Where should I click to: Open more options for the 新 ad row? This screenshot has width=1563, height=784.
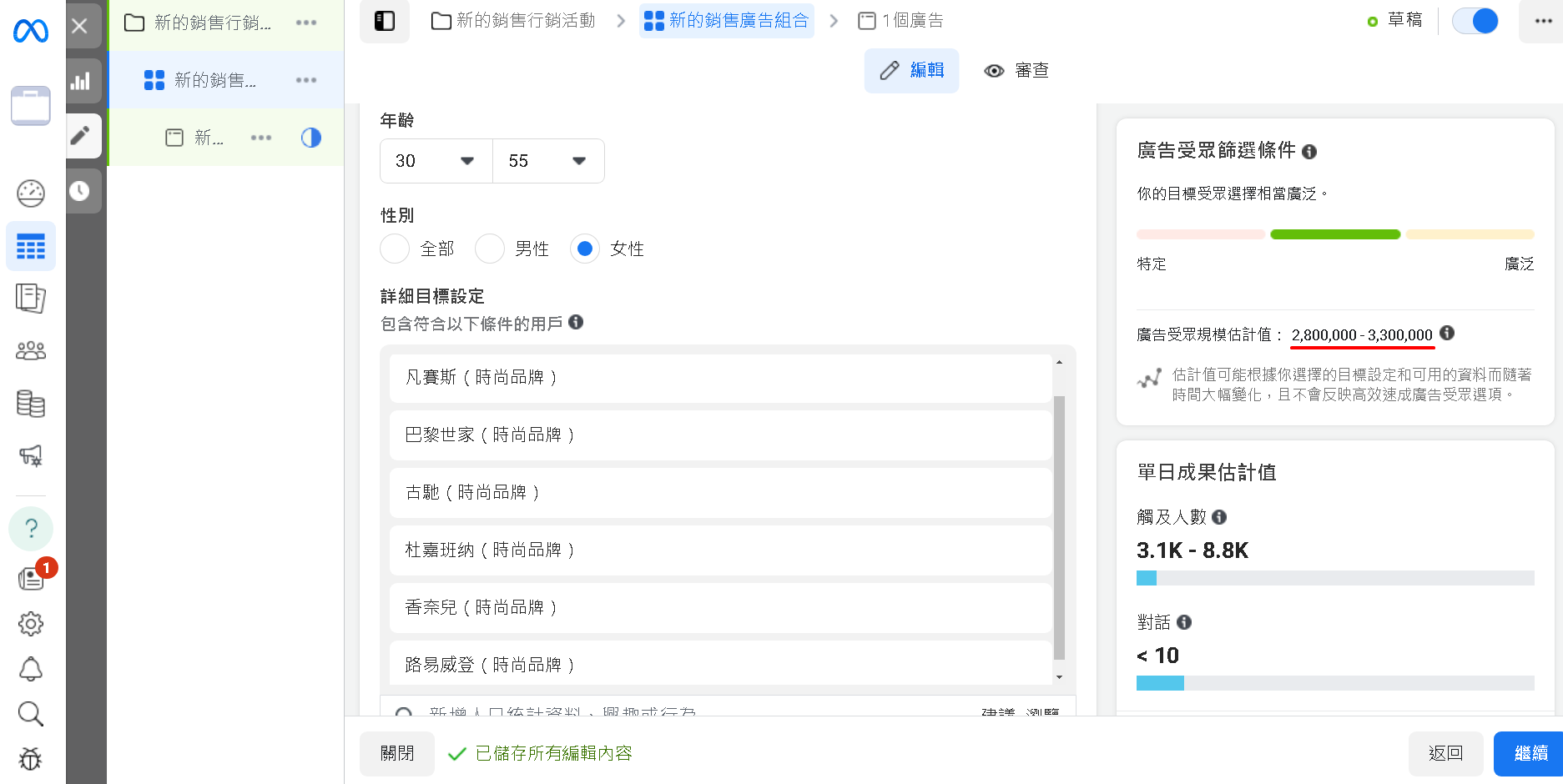click(x=261, y=138)
